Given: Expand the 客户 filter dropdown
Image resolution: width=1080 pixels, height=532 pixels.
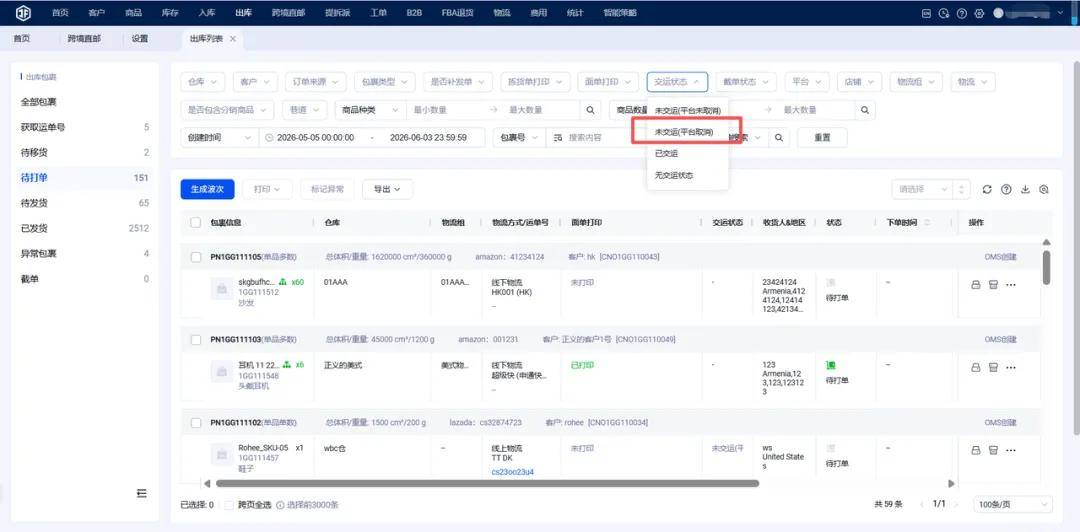Looking at the screenshot, I should tap(256, 82).
